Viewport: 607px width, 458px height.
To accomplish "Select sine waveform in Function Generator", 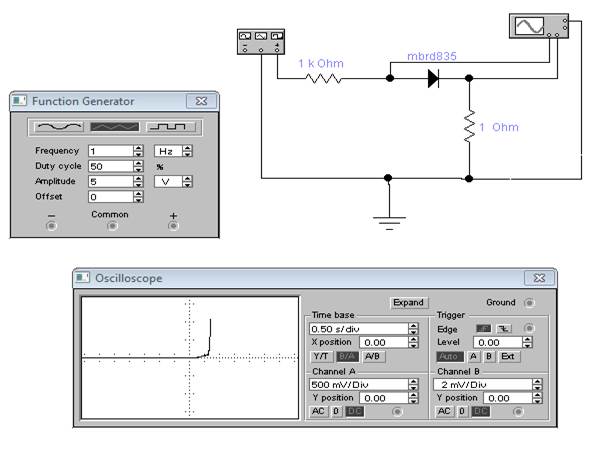I will coord(59,127).
